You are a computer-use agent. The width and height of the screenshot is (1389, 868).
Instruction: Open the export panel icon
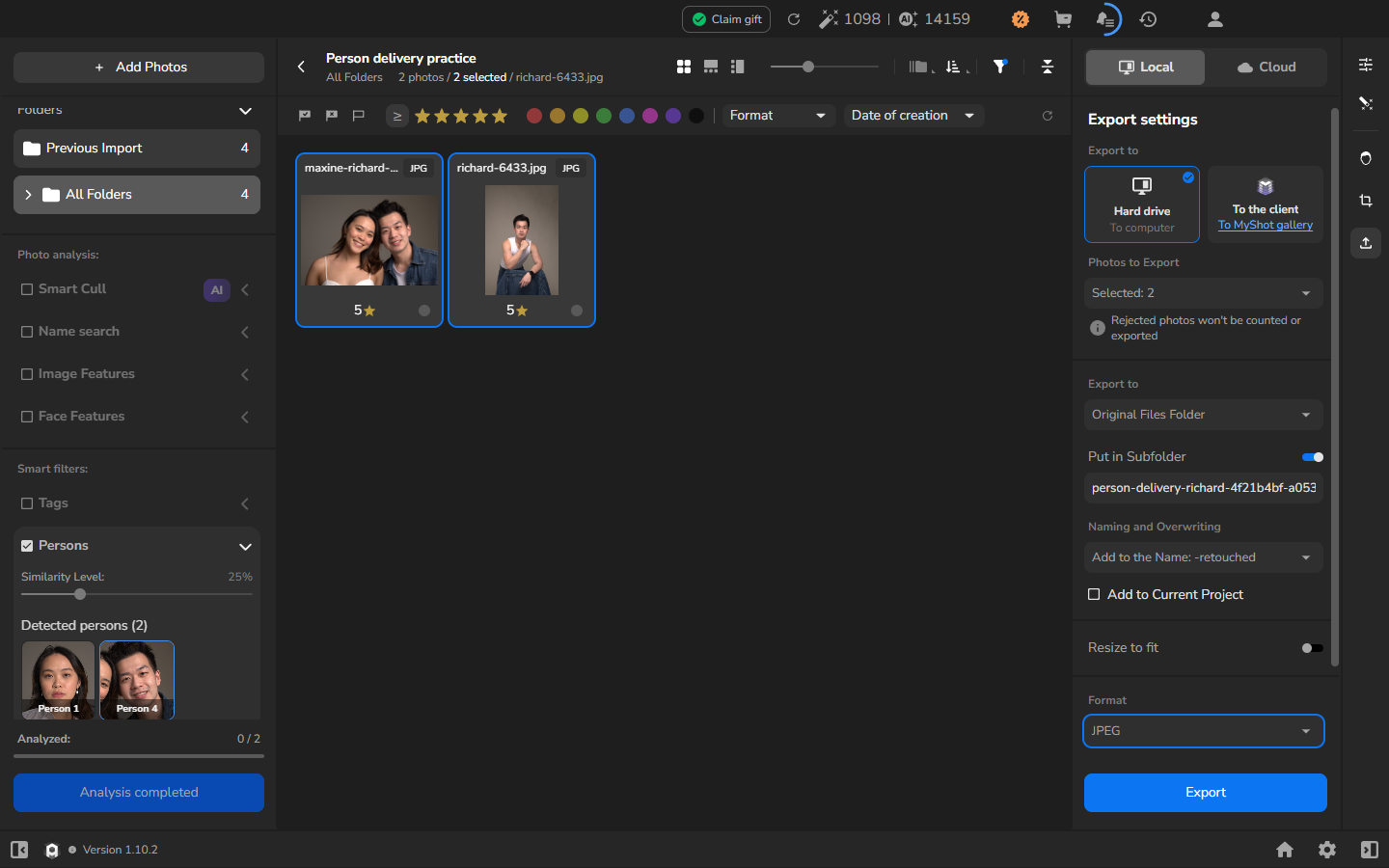tap(1366, 243)
